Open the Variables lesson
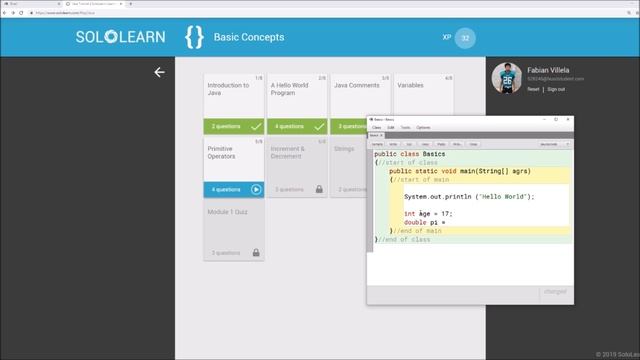 click(x=424, y=95)
